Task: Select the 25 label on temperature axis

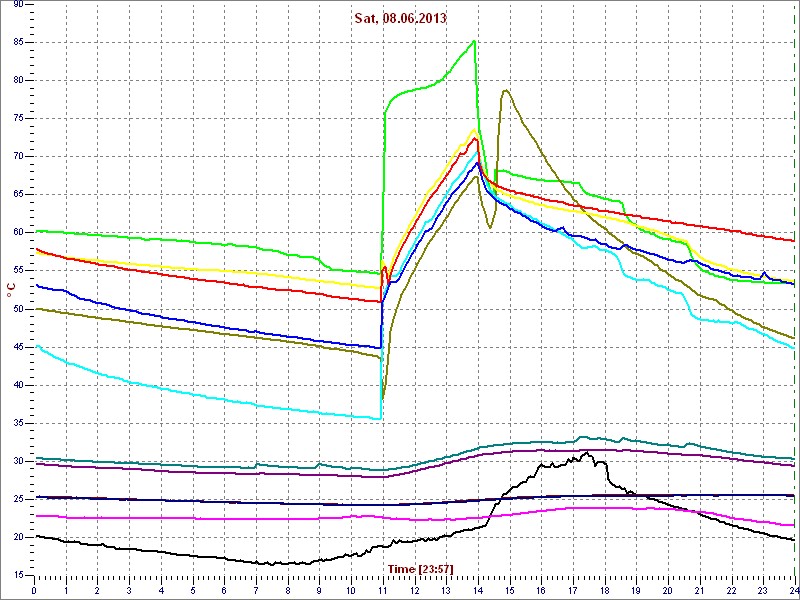Action: click(17, 499)
